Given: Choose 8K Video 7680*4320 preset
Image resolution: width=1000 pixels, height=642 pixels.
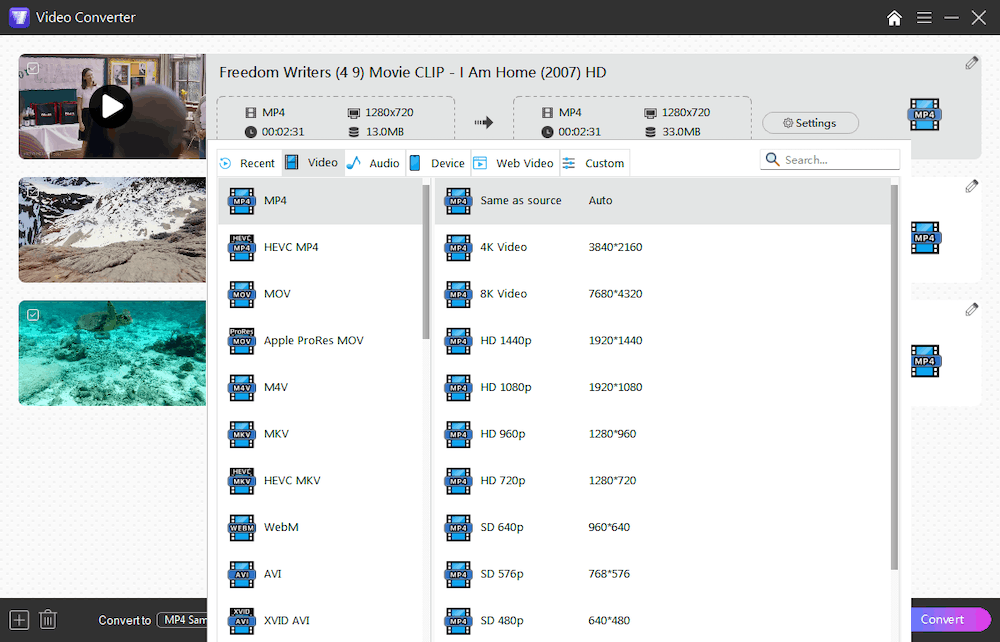Looking at the screenshot, I should 662,294.
